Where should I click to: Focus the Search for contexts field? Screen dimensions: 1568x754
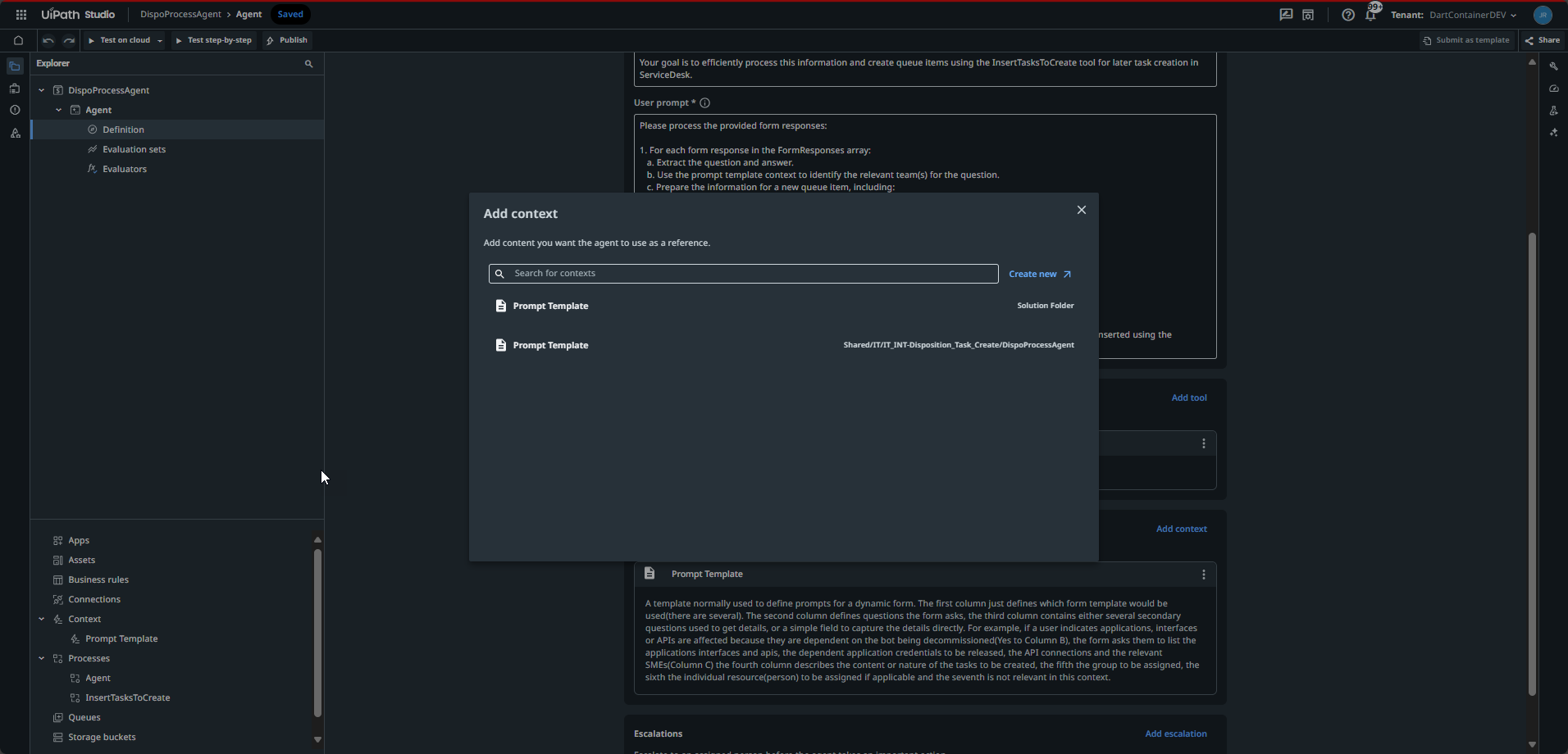pos(744,274)
